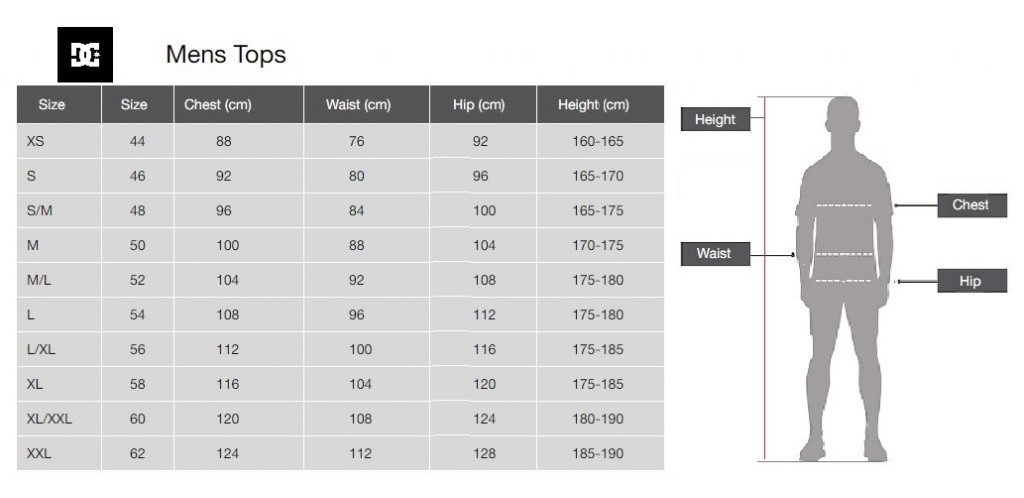This screenshot has height=498, width=1024.
Task: Select the XL/XXL size row label
Action: click(x=49, y=419)
